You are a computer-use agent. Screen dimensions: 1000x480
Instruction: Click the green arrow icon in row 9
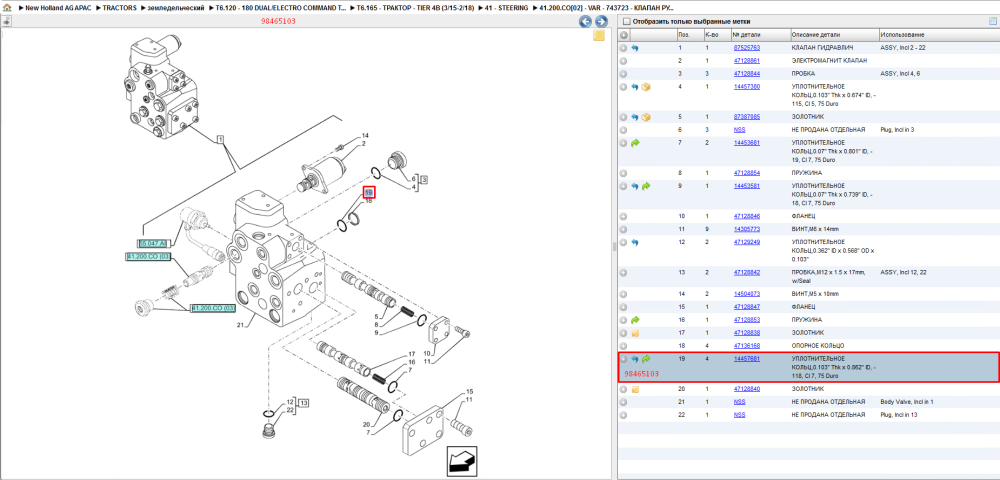pos(645,185)
